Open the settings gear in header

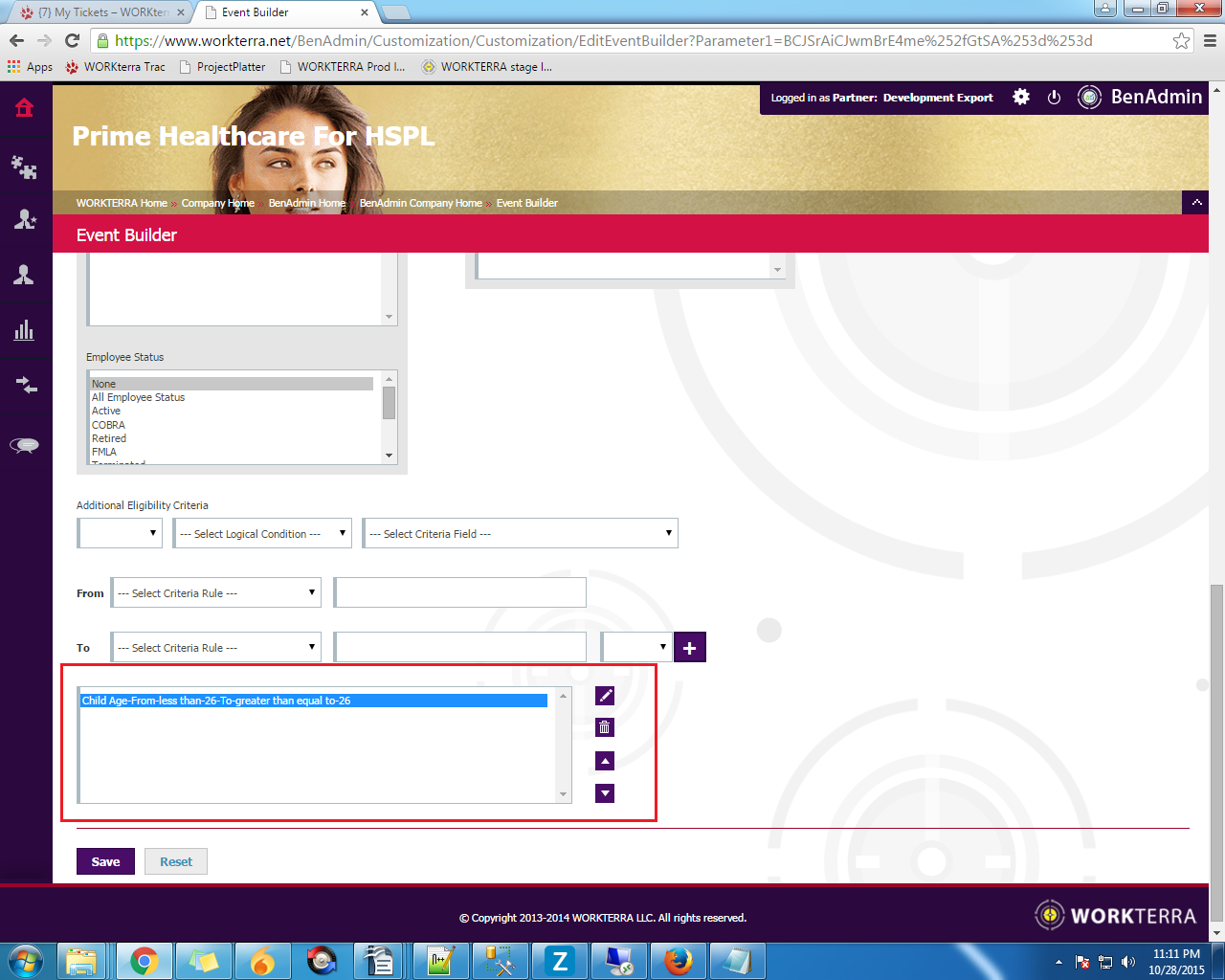click(x=1021, y=97)
